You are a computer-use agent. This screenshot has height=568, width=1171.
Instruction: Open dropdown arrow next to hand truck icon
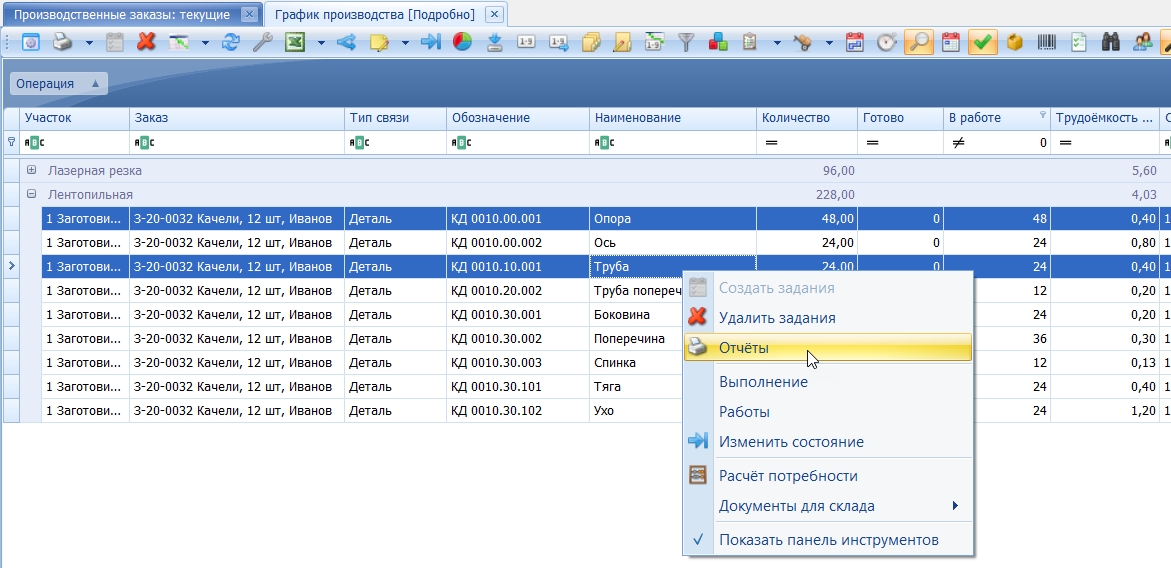(829, 43)
